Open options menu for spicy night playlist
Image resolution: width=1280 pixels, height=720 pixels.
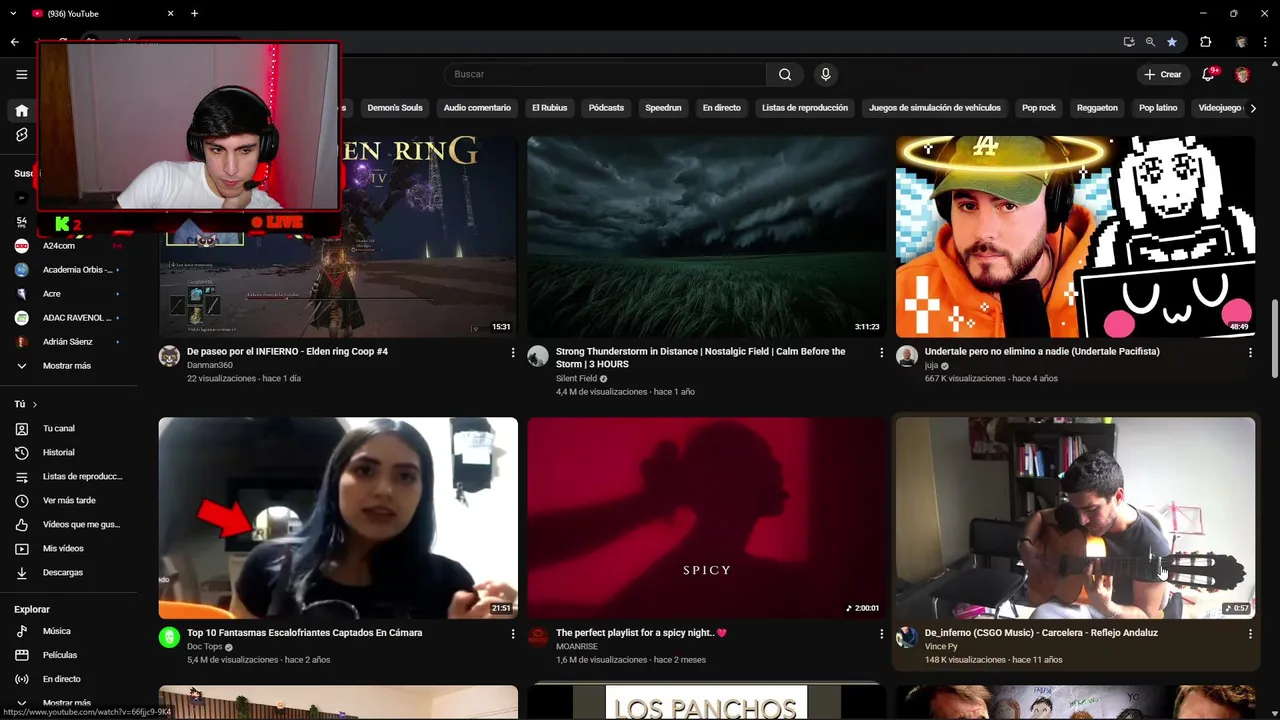point(881,634)
